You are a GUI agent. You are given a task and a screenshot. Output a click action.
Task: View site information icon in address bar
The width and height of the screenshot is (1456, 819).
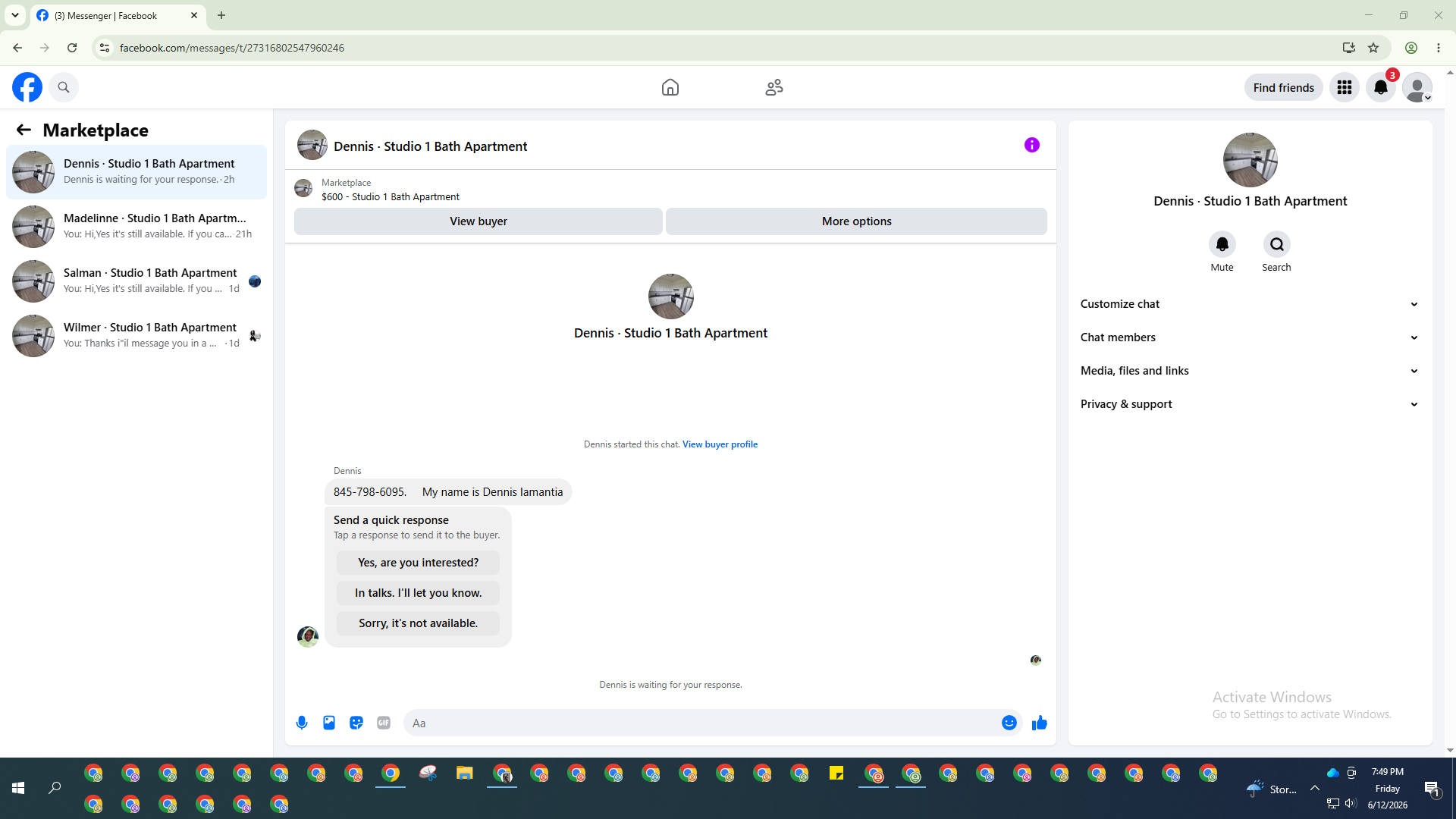click(x=105, y=48)
